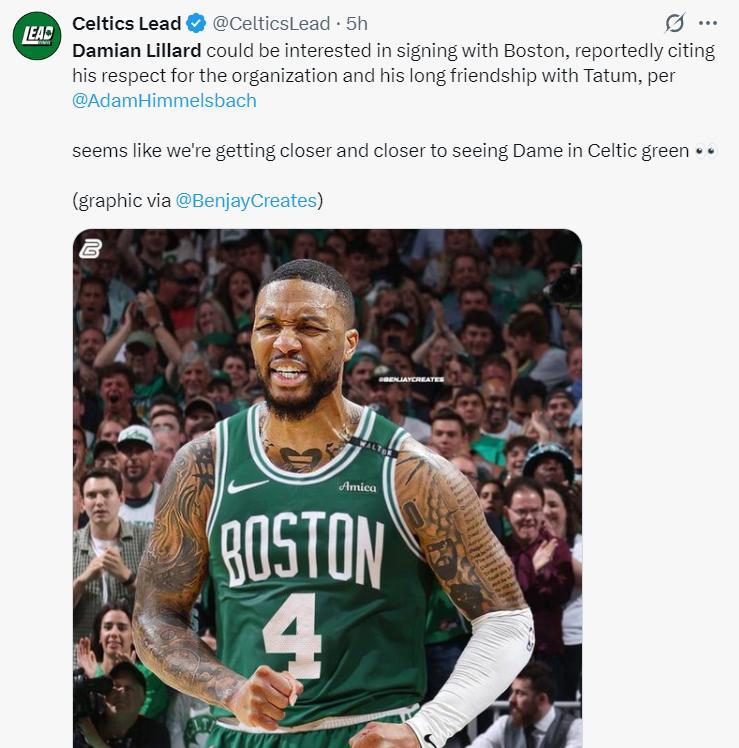Click the BOSTON lettering on the jersey
Image resolution: width=739 pixels, height=748 pixels.
point(301,548)
